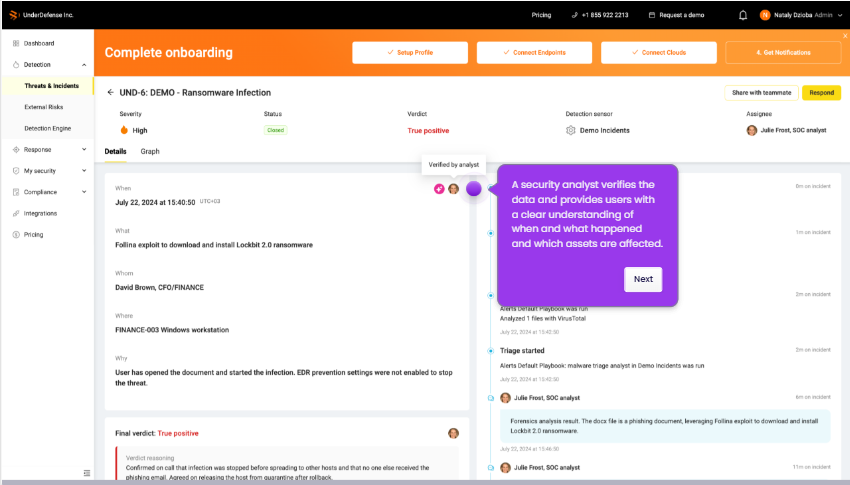Open the Pricing link in the top bar
This screenshot has height=485, width=850.
(x=541, y=15)
